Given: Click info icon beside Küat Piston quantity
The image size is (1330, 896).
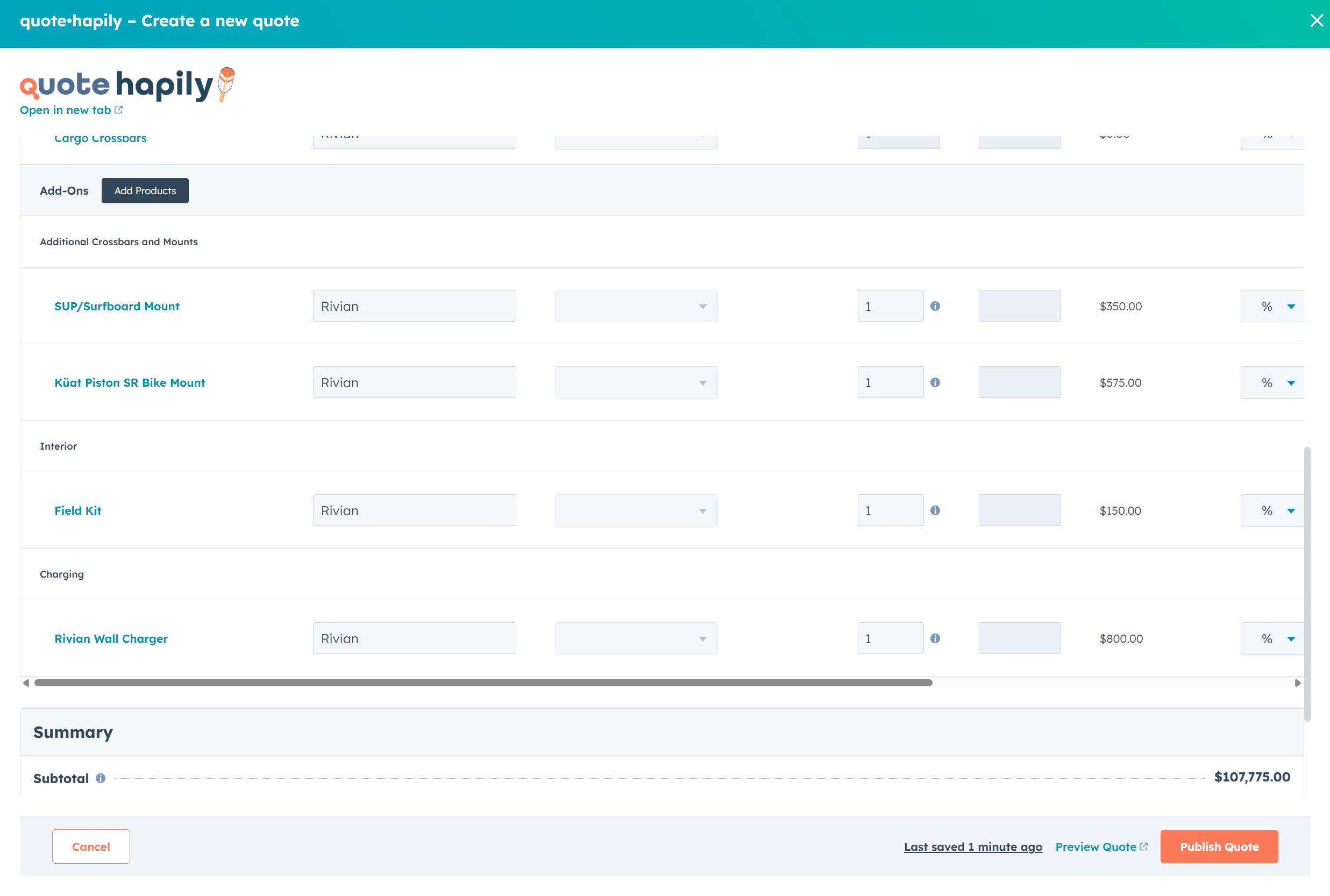Looking at the screenshot, I should [x=935, y=382].
